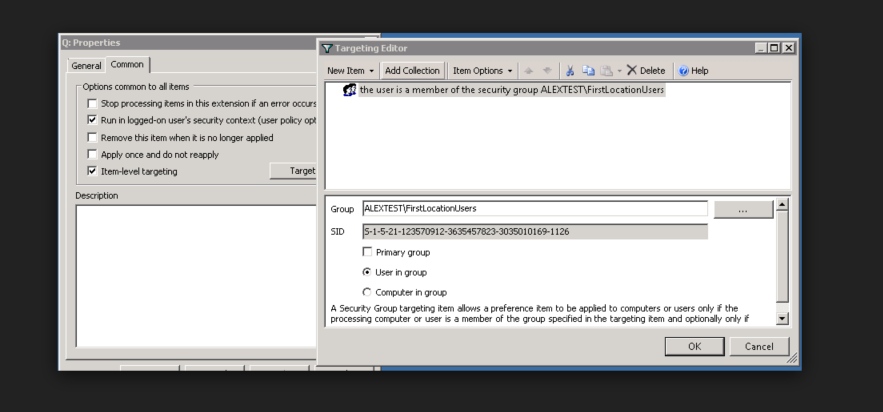Screen dimensions: 883x412
Task: Click inside the Group name field
Action: point(534,209)
